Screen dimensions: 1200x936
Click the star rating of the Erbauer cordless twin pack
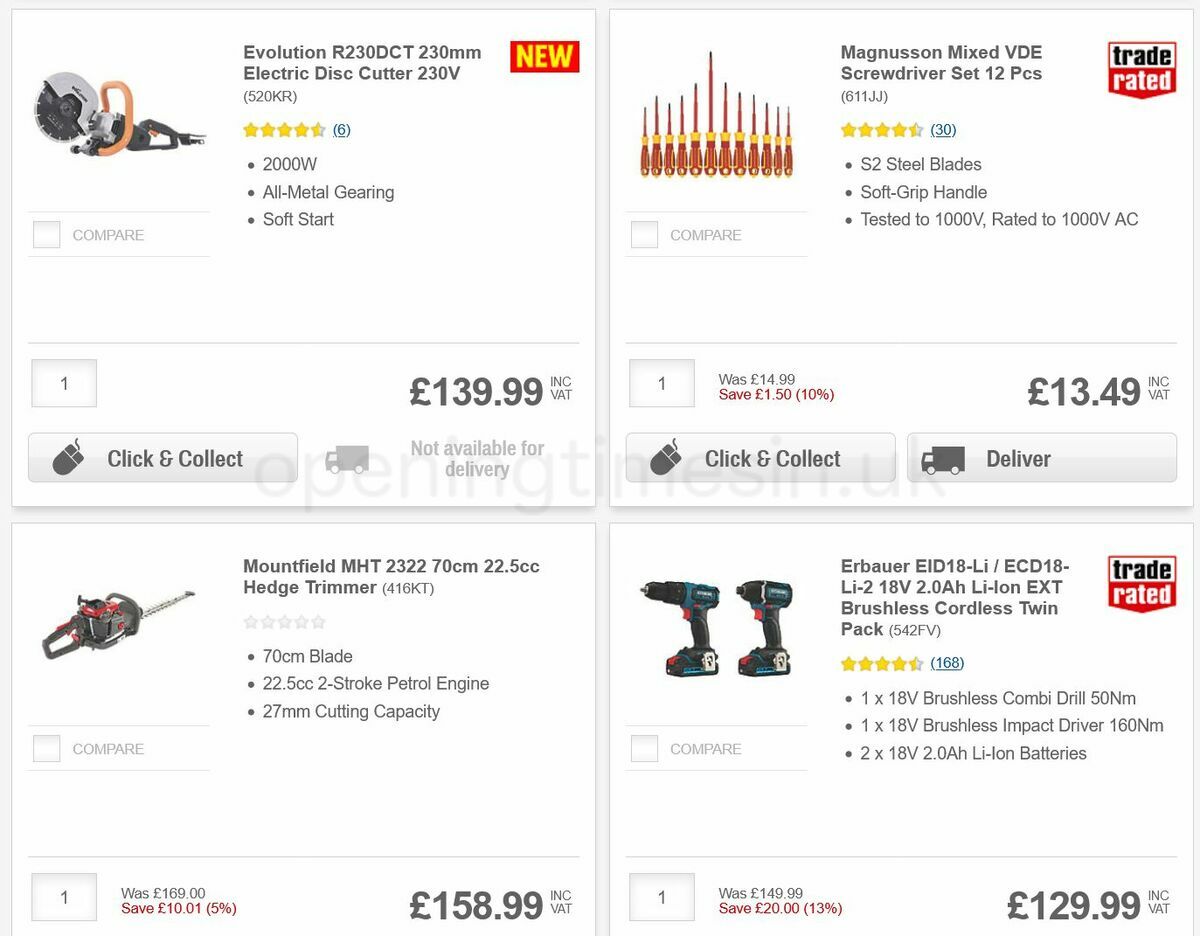pyautogui.click(x=881, y=662)
